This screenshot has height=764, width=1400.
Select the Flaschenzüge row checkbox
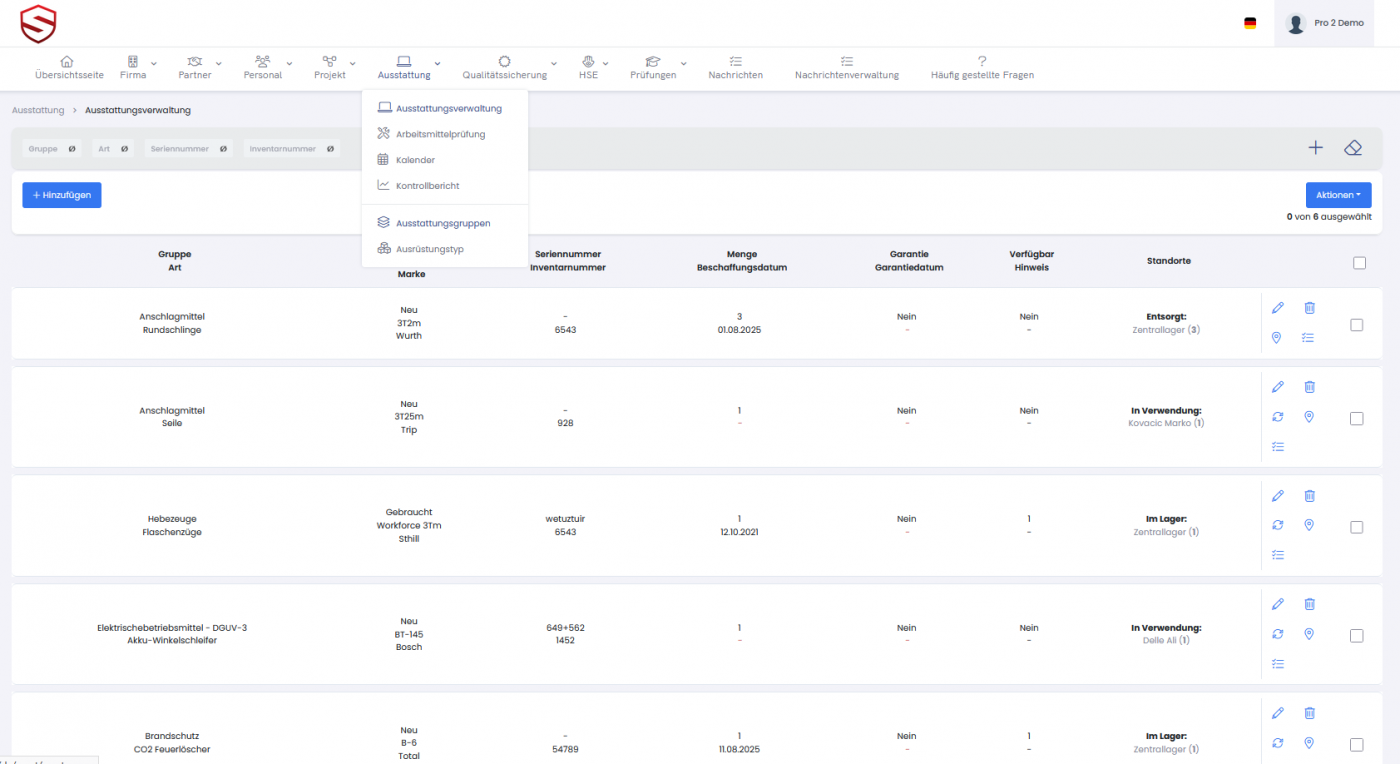point(1356,527)
